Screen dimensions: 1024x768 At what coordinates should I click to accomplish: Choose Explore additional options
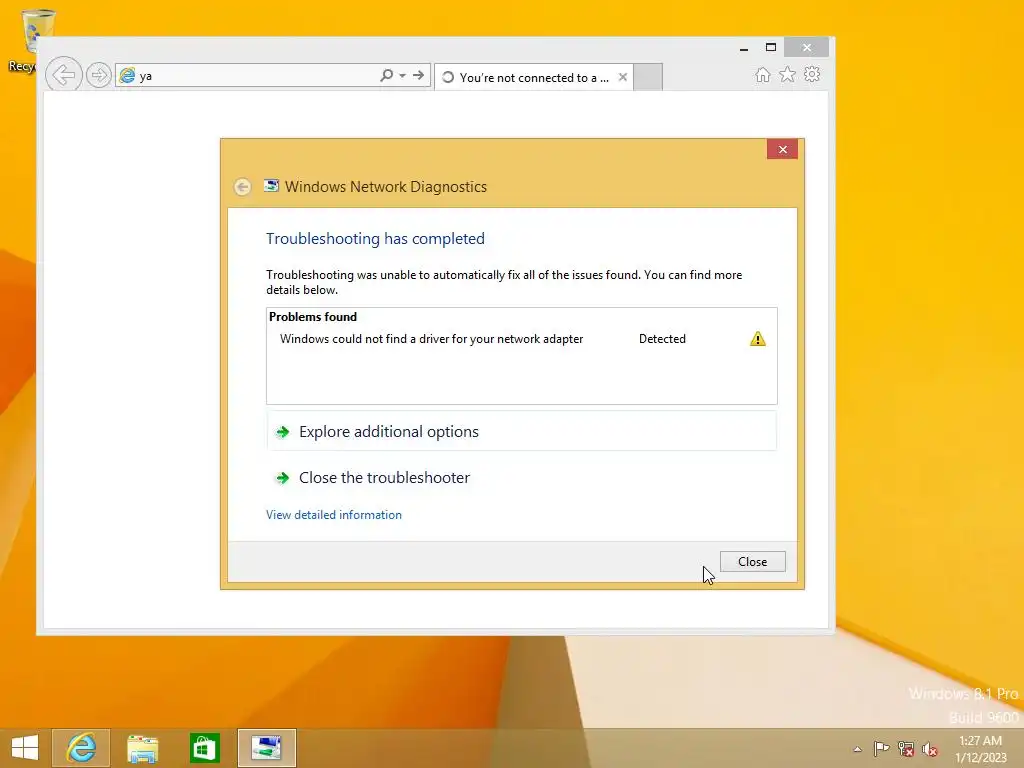pos(521,432)
